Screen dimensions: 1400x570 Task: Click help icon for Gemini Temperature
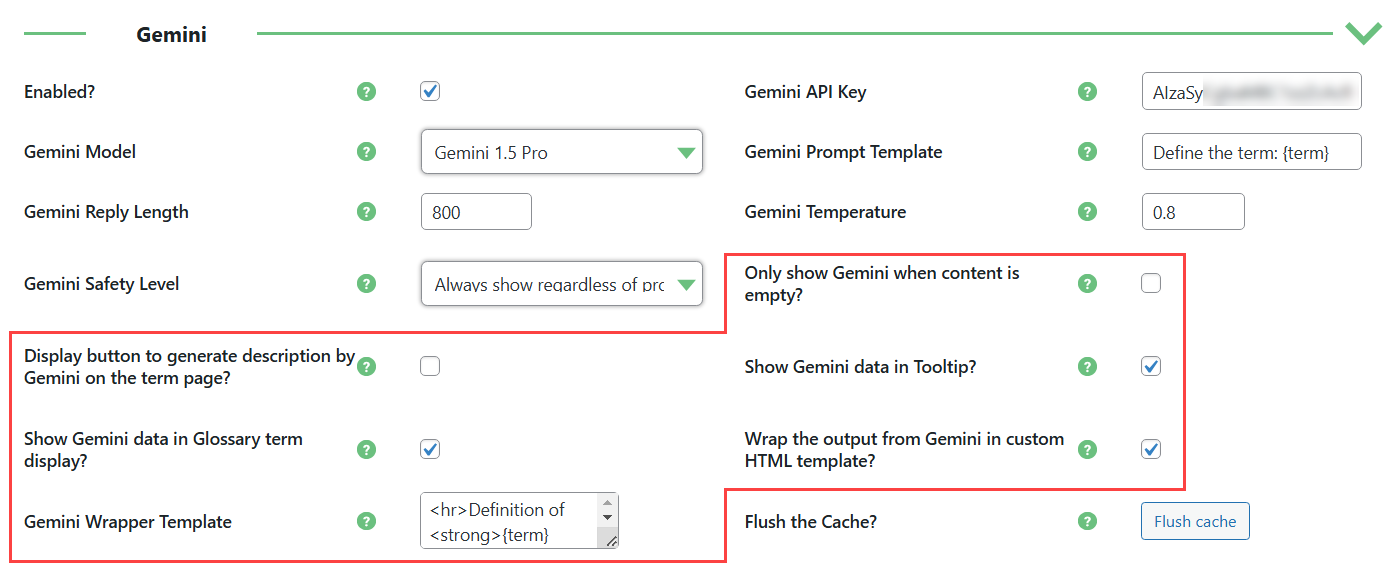pyautogui.click(x=1088, y=212)
